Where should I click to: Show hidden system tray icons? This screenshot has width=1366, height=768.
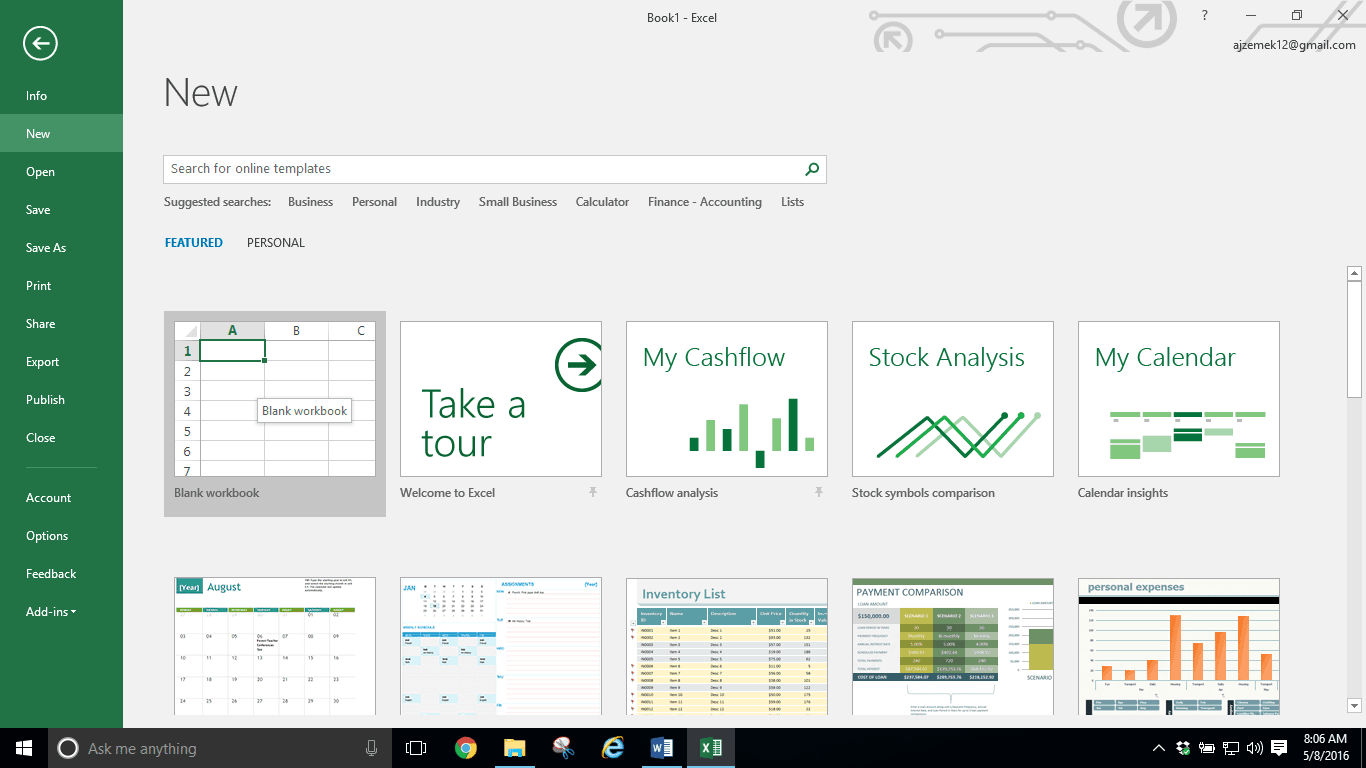tap(1159, 748)
